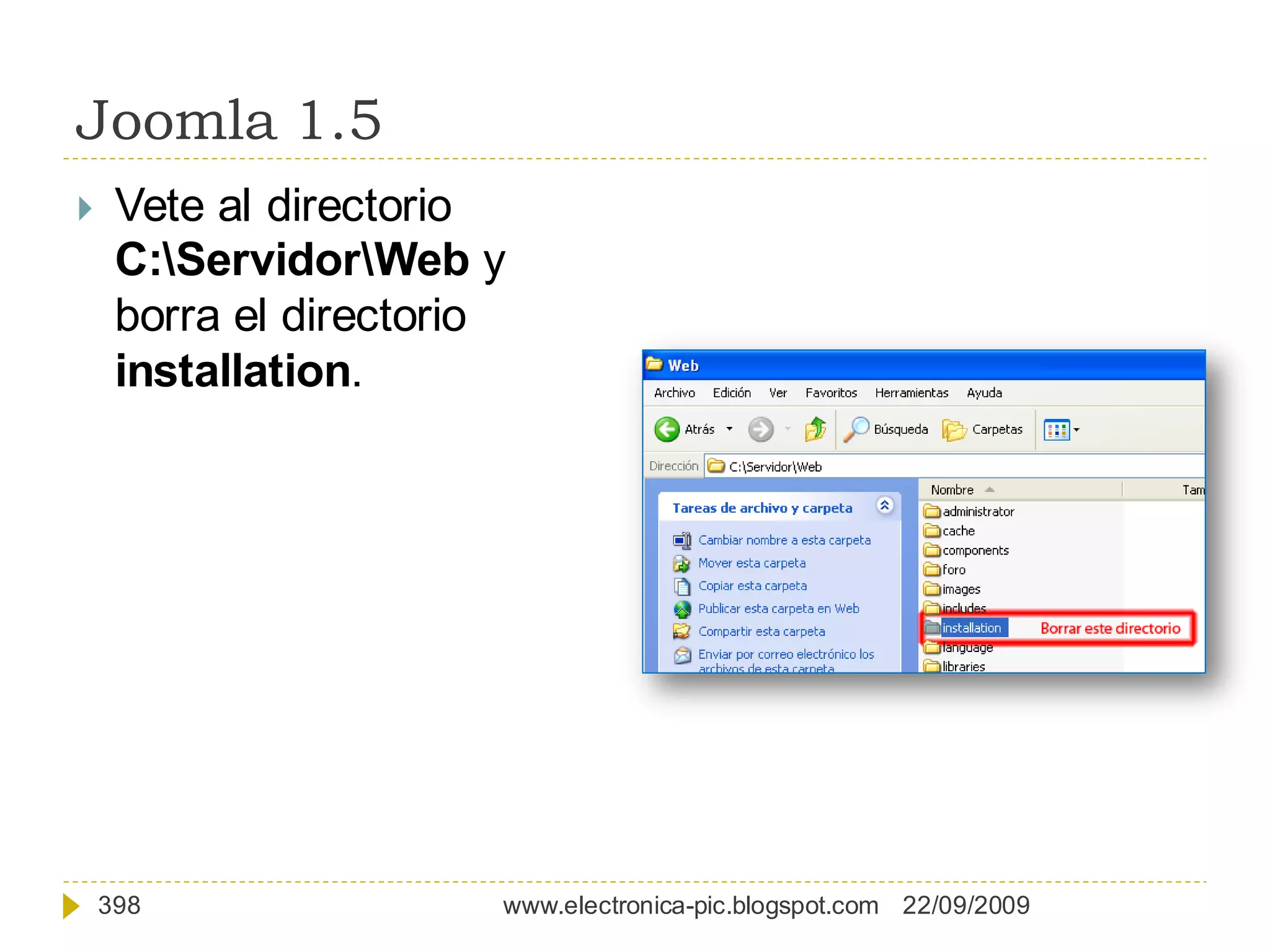
Task: Collapse the Tareas de archivo y carpeta panel
Action: pos(884,506)
